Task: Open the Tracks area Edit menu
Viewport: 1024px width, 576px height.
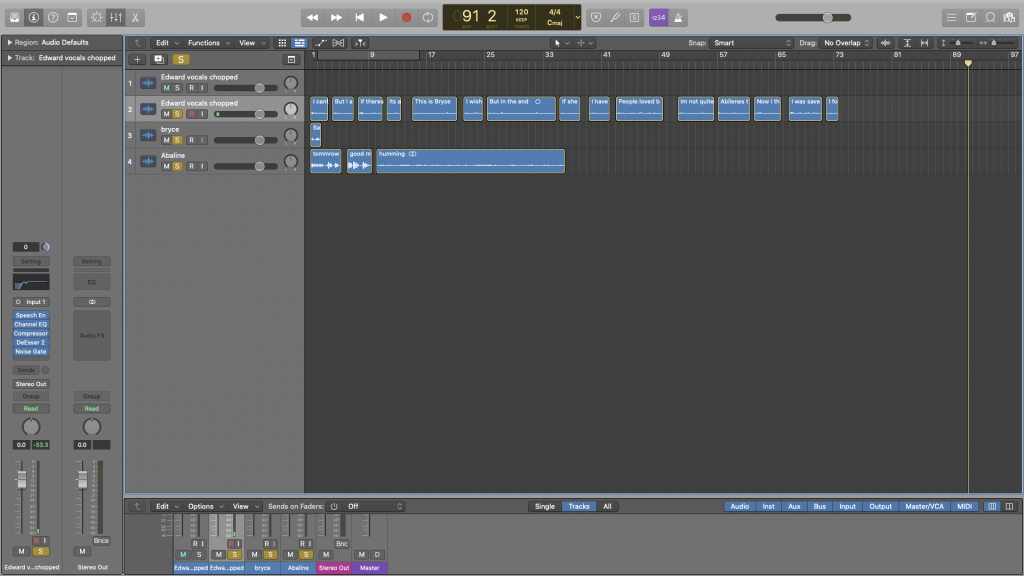Action: click(x=167, y=43)
